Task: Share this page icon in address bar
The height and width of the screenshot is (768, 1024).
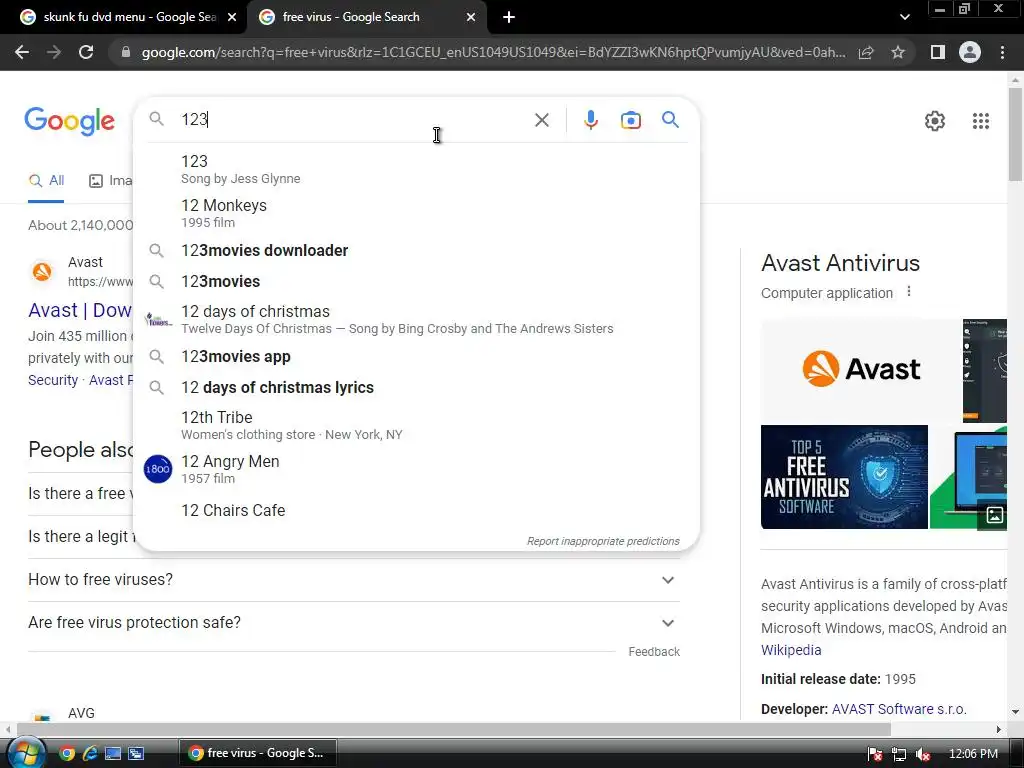Action: tap(866, 52)
